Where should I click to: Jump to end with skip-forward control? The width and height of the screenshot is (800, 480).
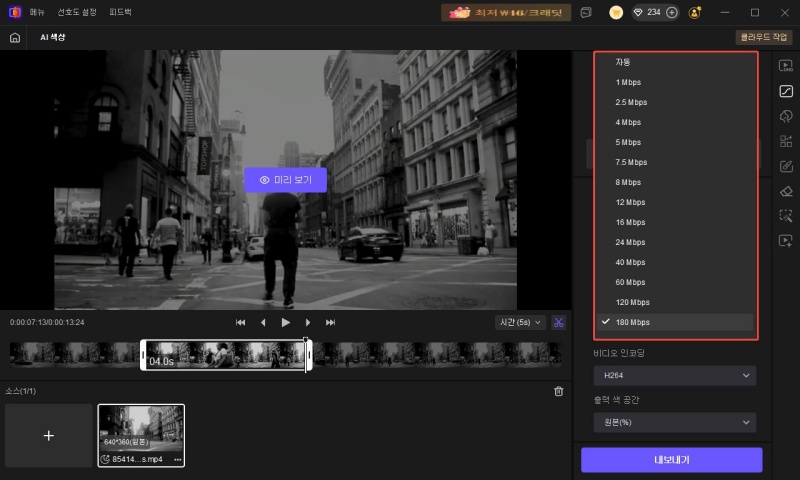point(330,322)
